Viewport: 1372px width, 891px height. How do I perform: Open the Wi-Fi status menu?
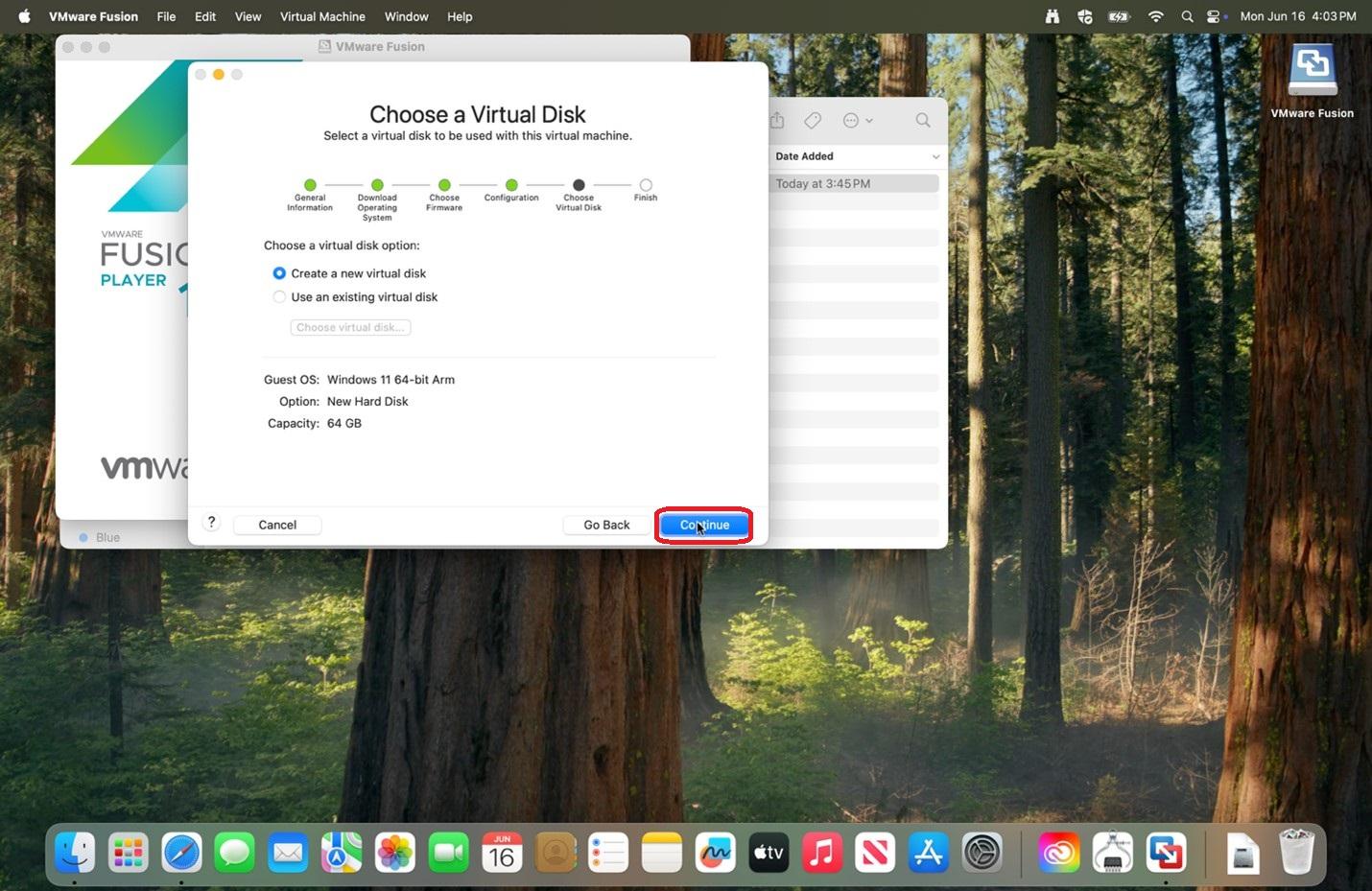[1155, 16]
